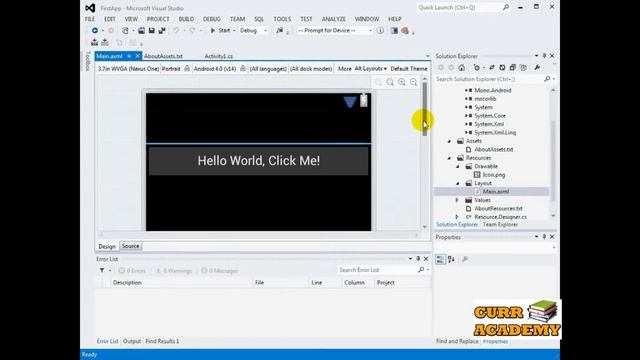Image resolution: width=640 pixels, height=360 pixels.
Task: Click the zoom out magnifier in designer
Action: [x=414, y=82]
